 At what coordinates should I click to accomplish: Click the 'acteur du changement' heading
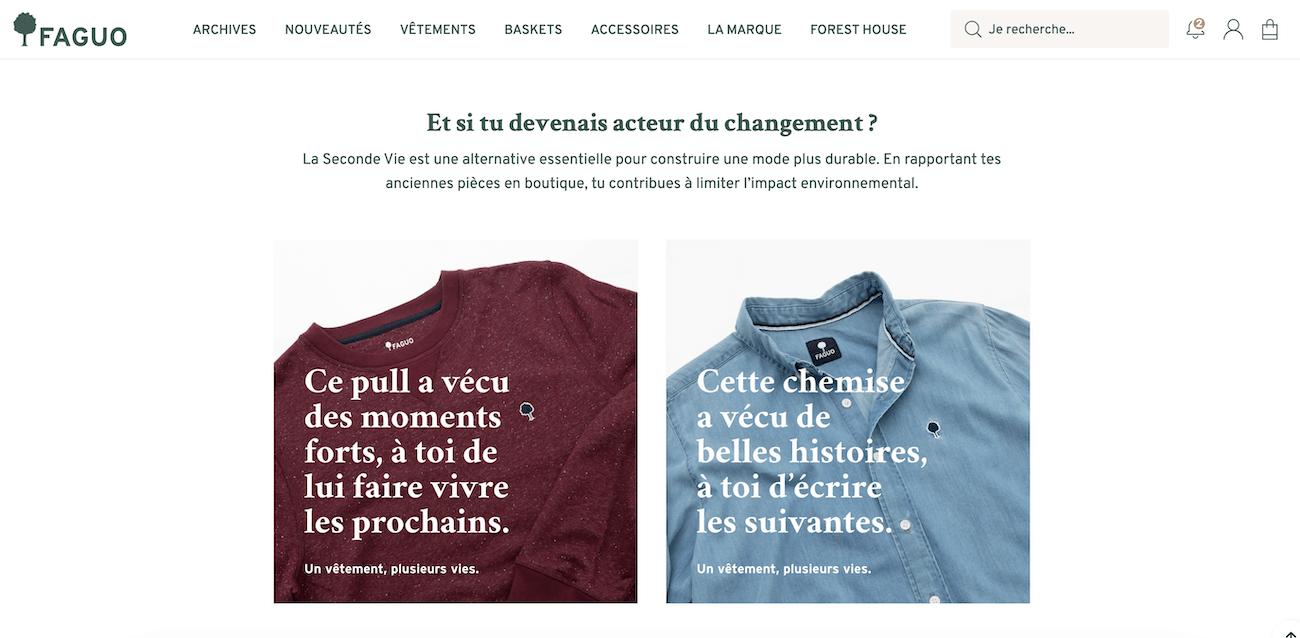point(652,123)
